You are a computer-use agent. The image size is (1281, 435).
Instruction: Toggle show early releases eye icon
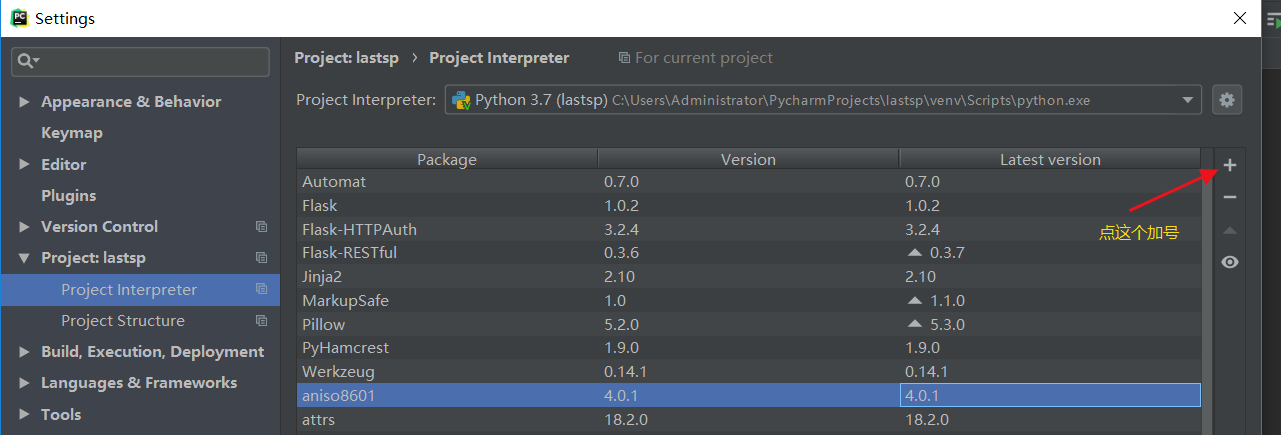[1230, 262]
